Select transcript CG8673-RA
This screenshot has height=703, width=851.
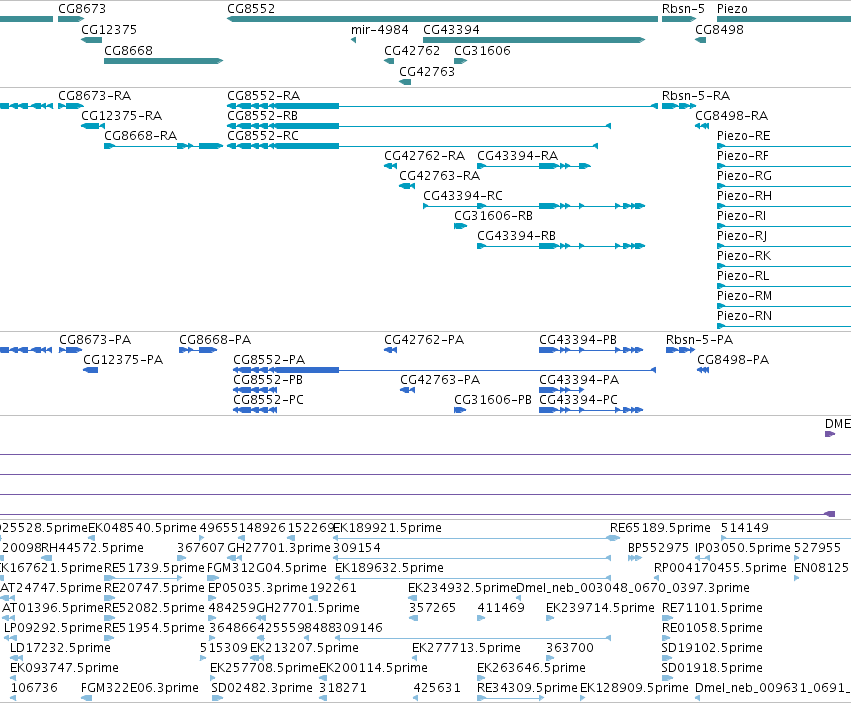94,96
